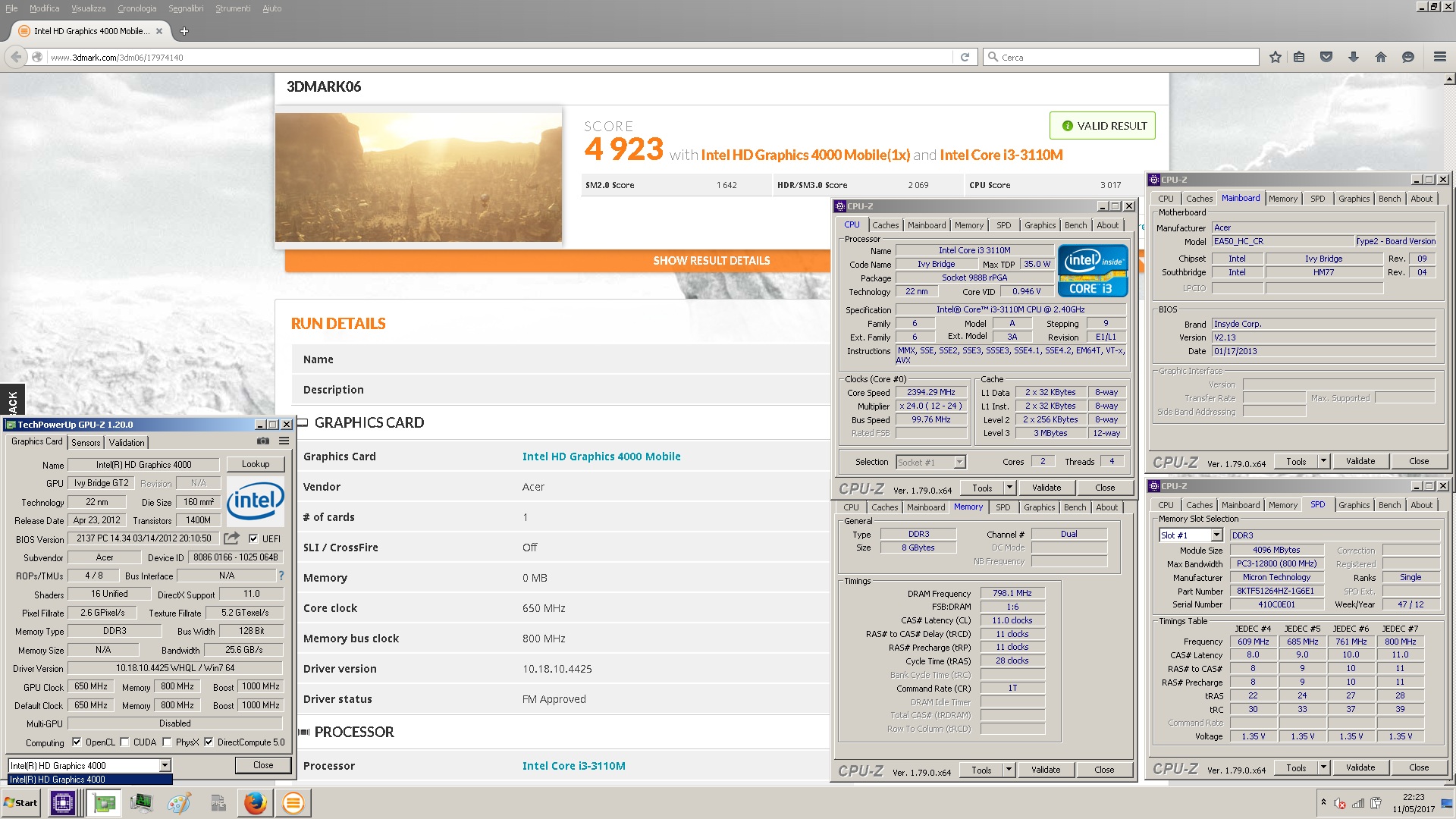
Task: Take GPU-Z screenshot with camera icon
Action: (x=263, y=441)
